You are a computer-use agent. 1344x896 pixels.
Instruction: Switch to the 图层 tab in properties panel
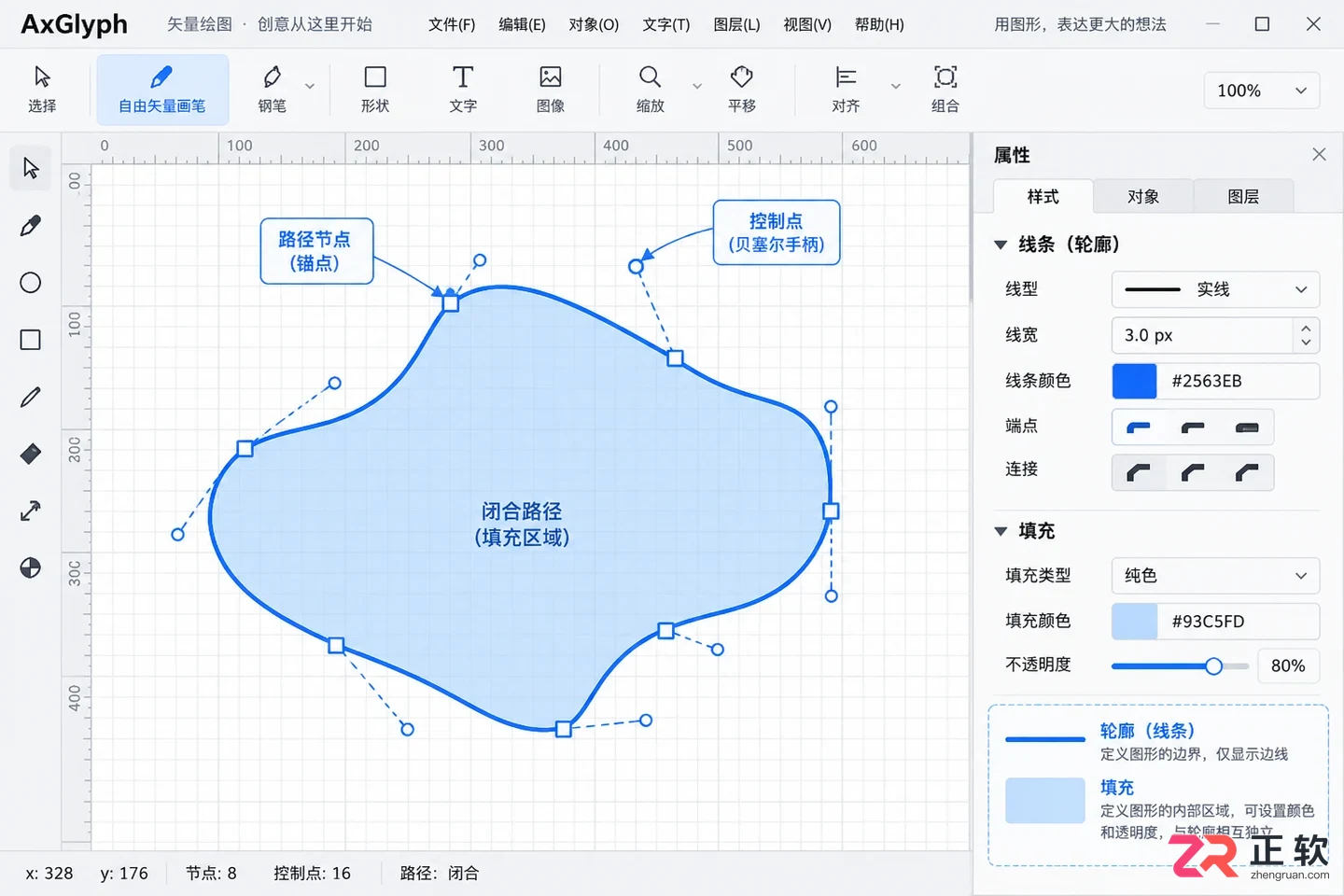pyautogui.click(x=1243, y=196)
